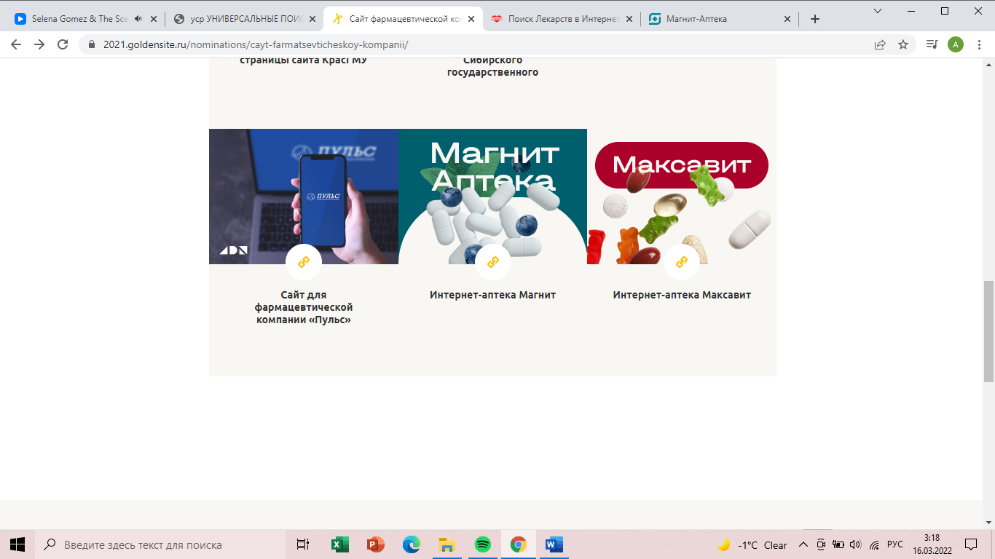
Task: Open Chrome from the taskbar
Action: pyautogui.click(x=518, y=544)
